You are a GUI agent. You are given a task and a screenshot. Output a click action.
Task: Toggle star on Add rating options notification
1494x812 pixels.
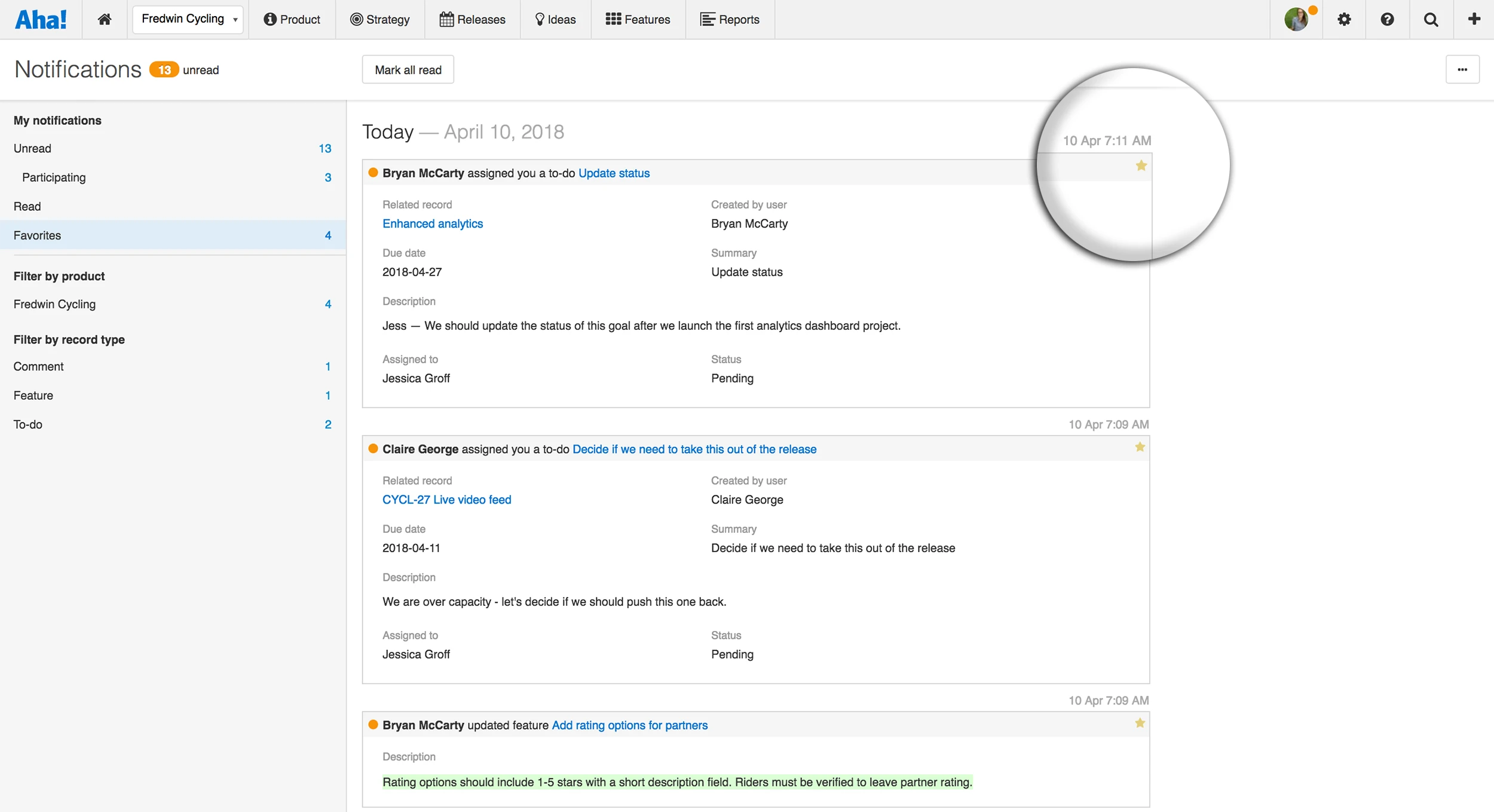1140,723
